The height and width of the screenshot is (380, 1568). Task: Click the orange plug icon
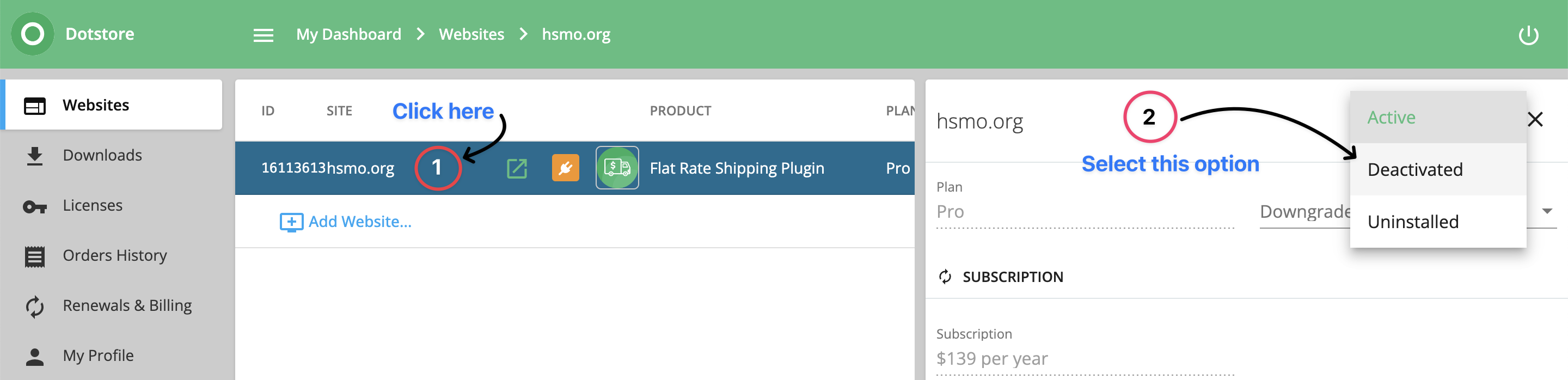(566, 168)
